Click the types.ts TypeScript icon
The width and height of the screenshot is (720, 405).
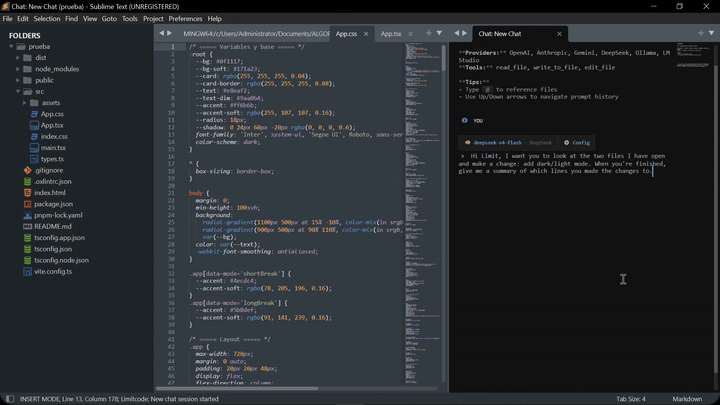coord(34,159)
